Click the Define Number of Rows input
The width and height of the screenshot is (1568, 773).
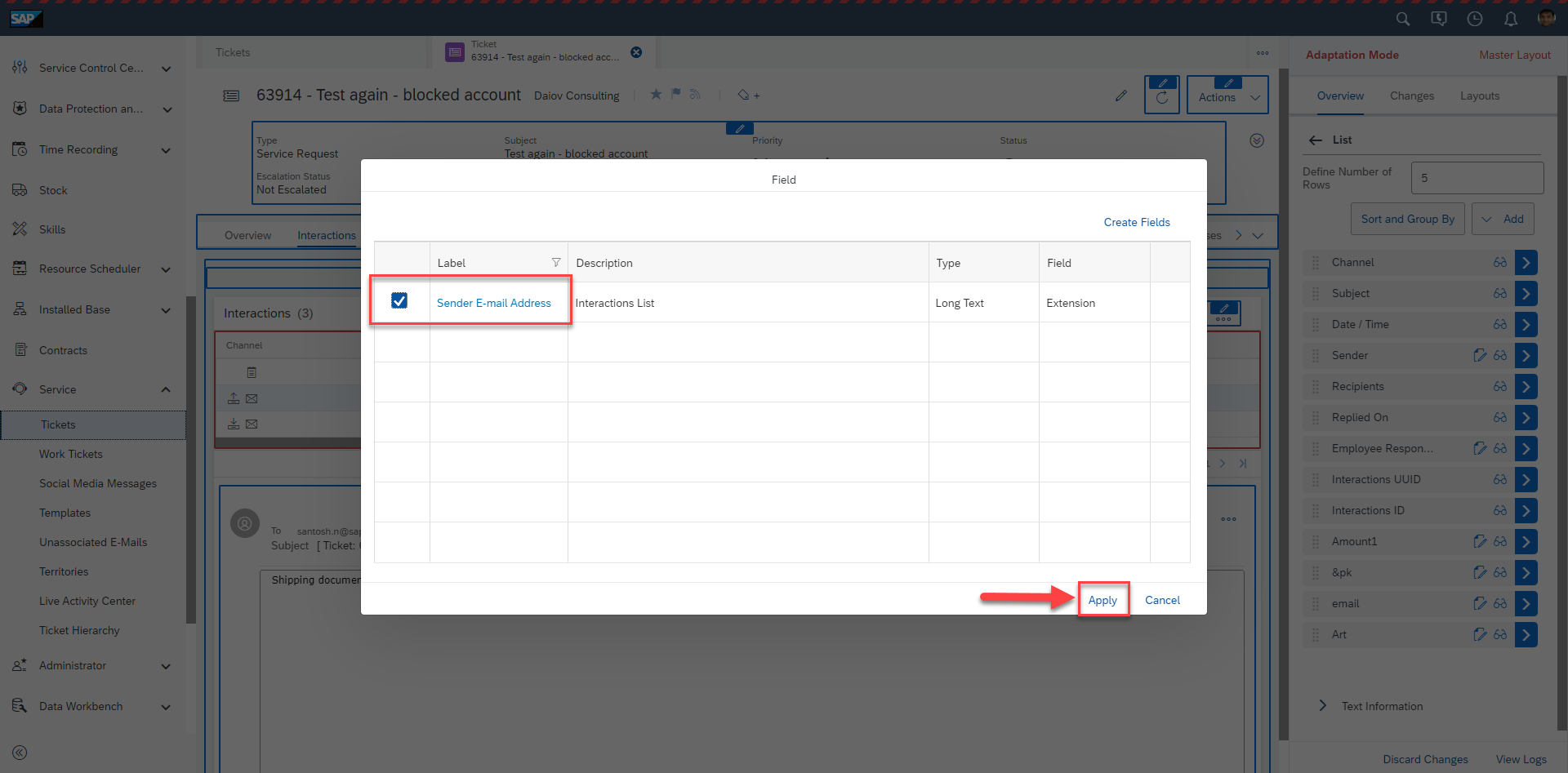[1477, 178]
